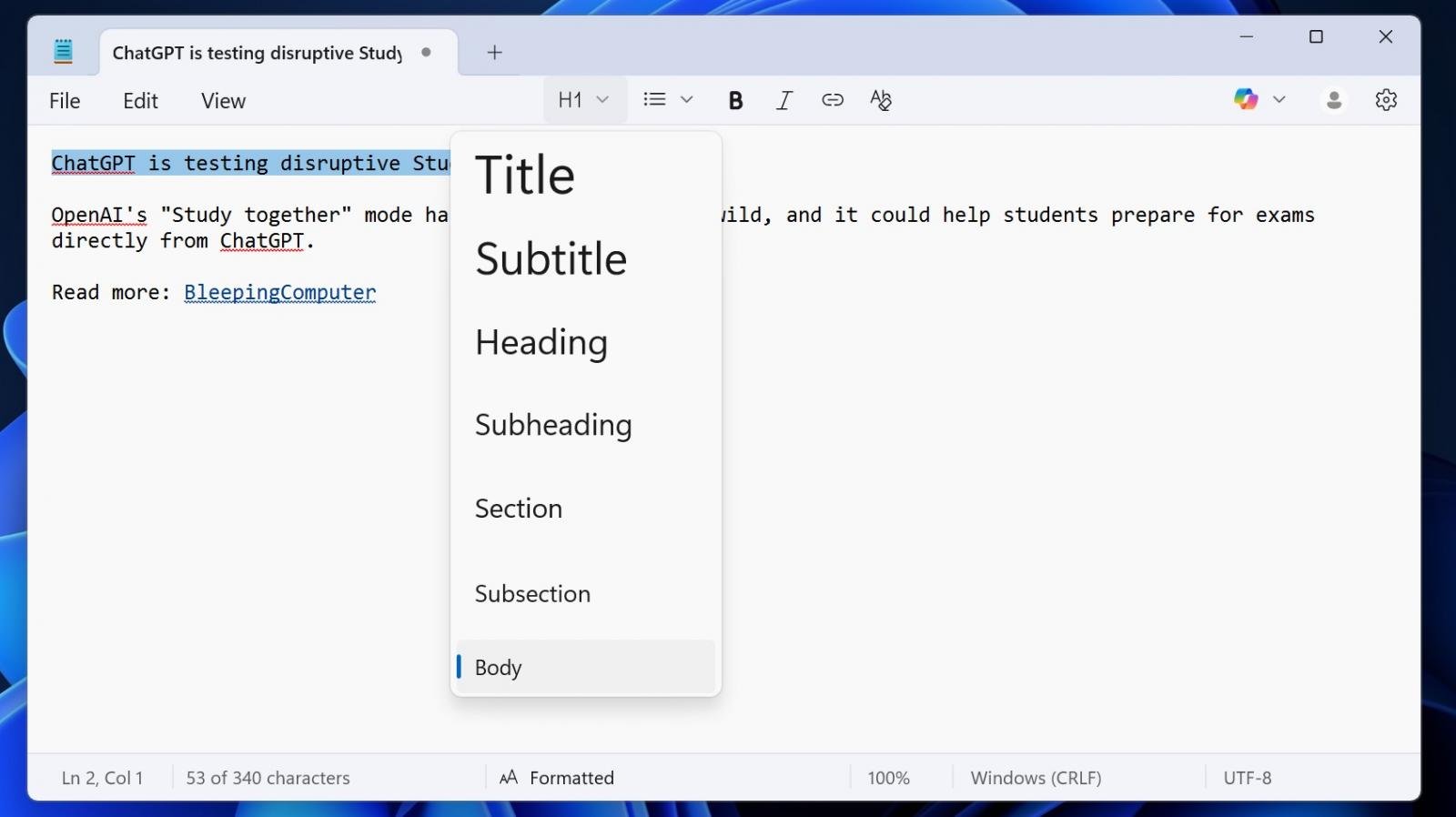
Task: Open the File menu
Action: click(65, 101)
